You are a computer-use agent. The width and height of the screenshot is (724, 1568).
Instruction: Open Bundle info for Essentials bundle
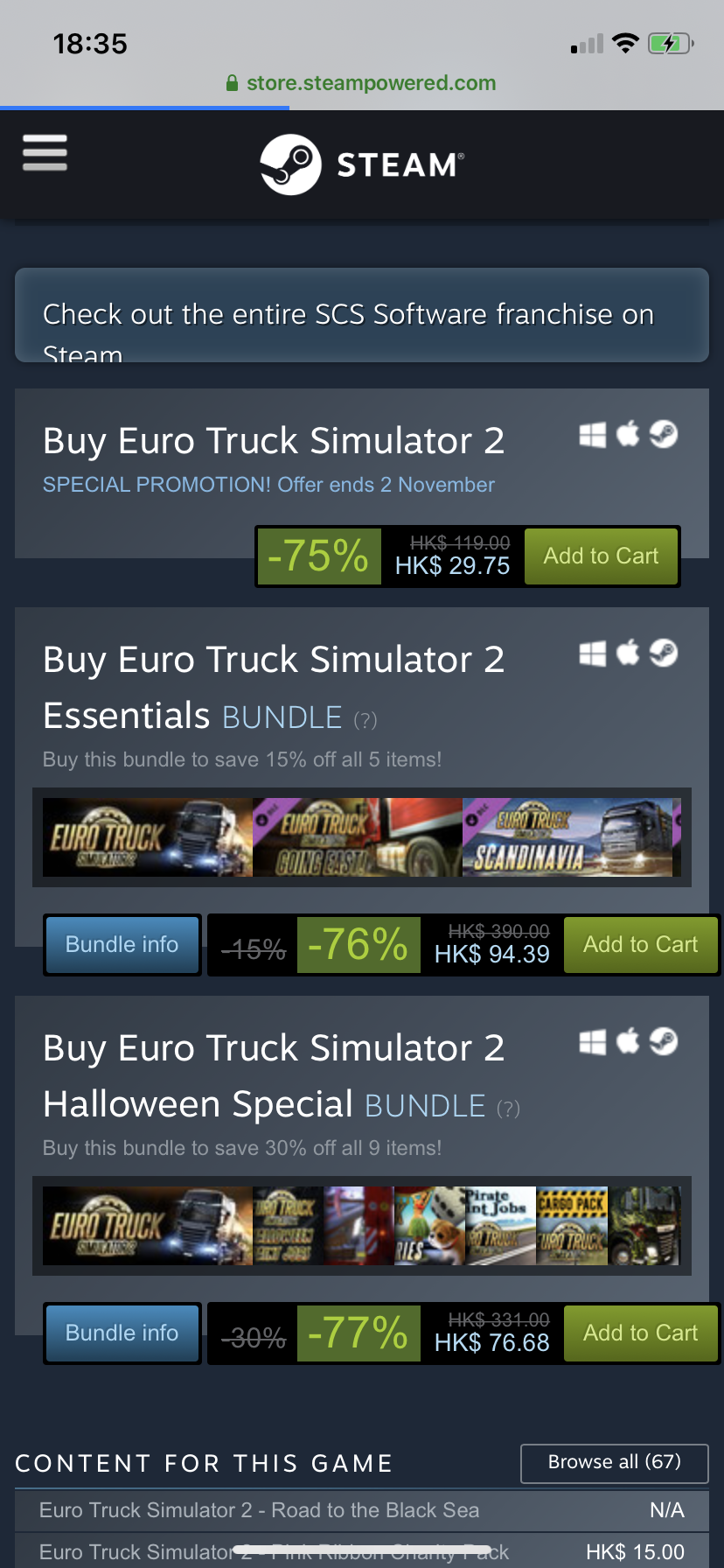(122, 945)
